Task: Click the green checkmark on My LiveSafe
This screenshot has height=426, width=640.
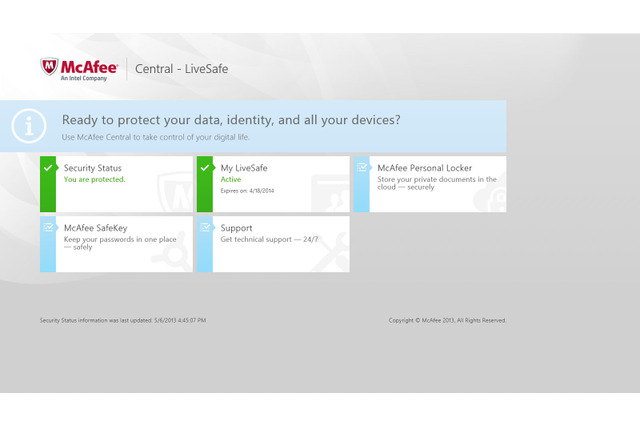Action: [x=204, y=168]
